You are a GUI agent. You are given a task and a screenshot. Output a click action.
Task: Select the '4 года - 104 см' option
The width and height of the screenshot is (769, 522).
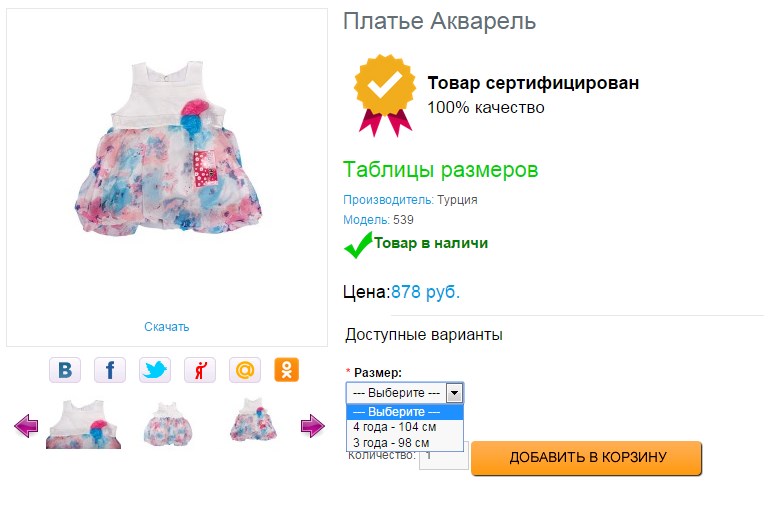click(394, 427)
